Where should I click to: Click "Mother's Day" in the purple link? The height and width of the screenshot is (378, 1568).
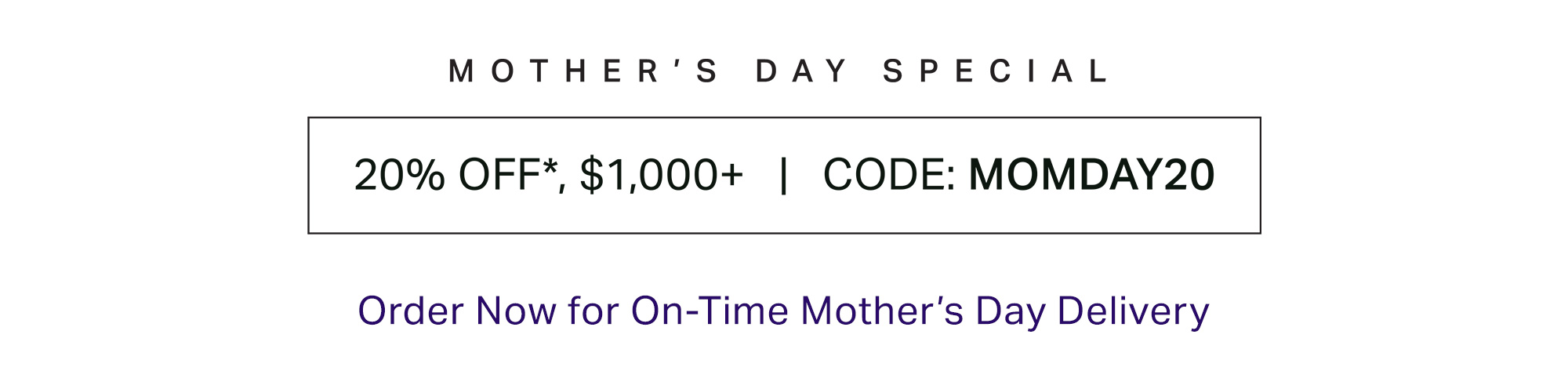point(924,311)
